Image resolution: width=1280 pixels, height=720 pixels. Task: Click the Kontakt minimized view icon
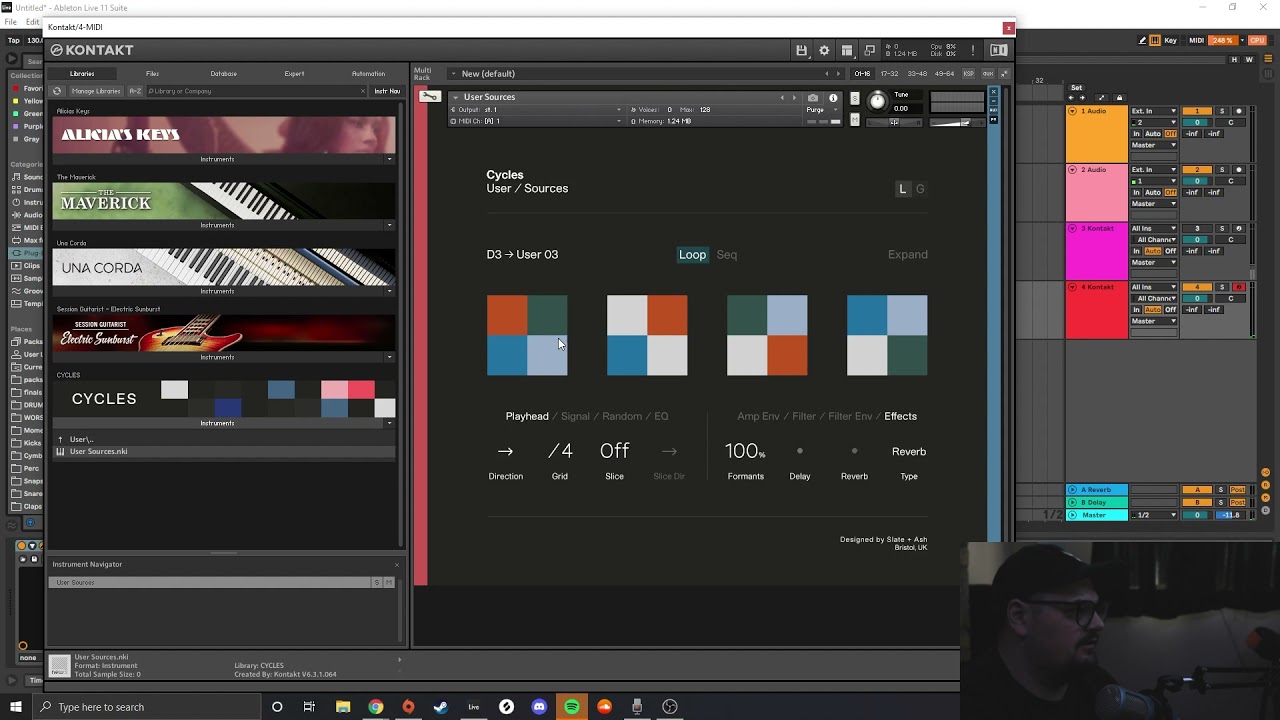[x=870, y=50]
